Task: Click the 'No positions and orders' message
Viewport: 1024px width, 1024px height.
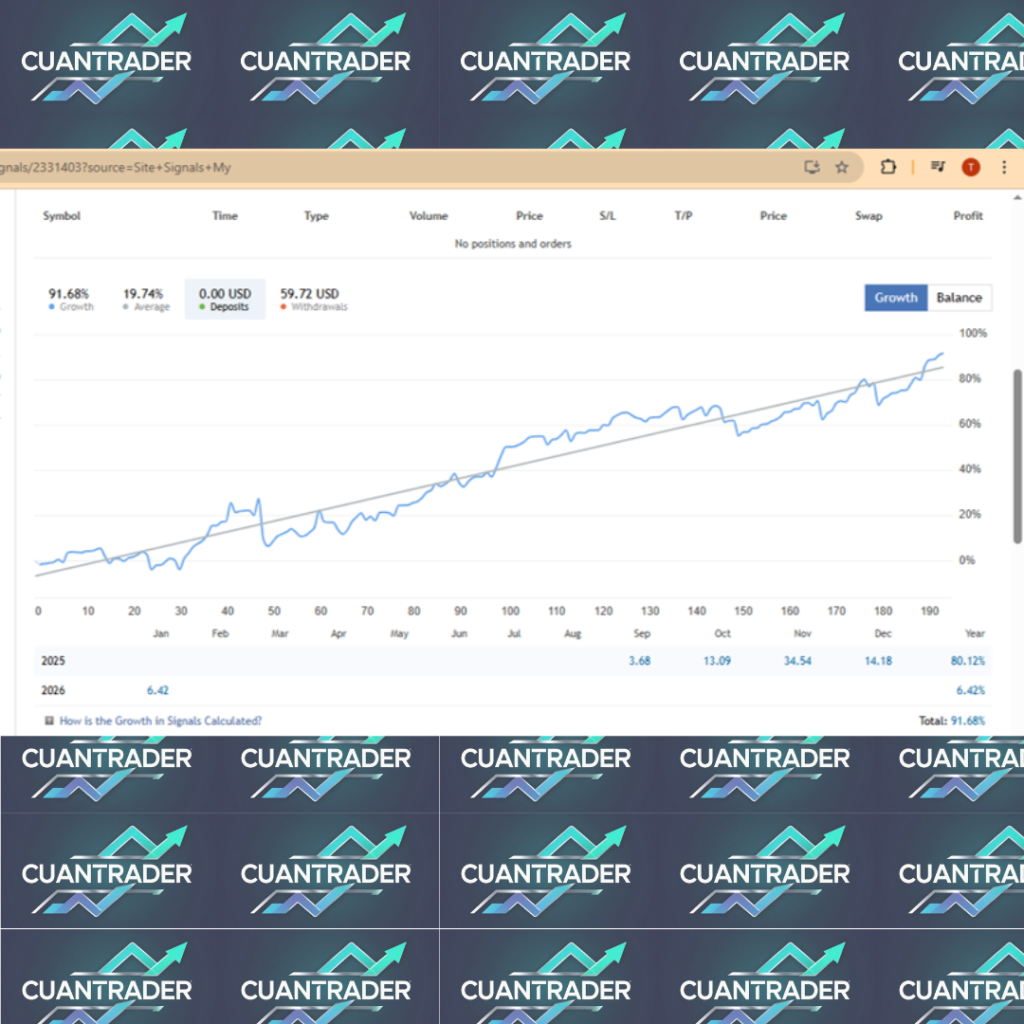Action: click(513, 244)
